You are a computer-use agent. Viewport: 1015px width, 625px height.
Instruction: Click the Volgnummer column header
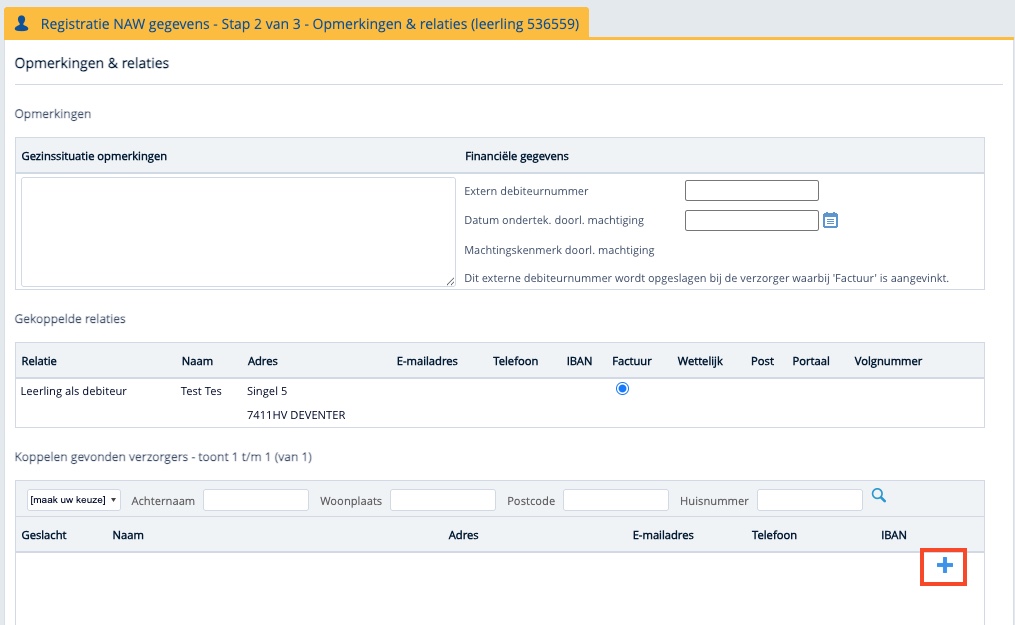(888, 361)
